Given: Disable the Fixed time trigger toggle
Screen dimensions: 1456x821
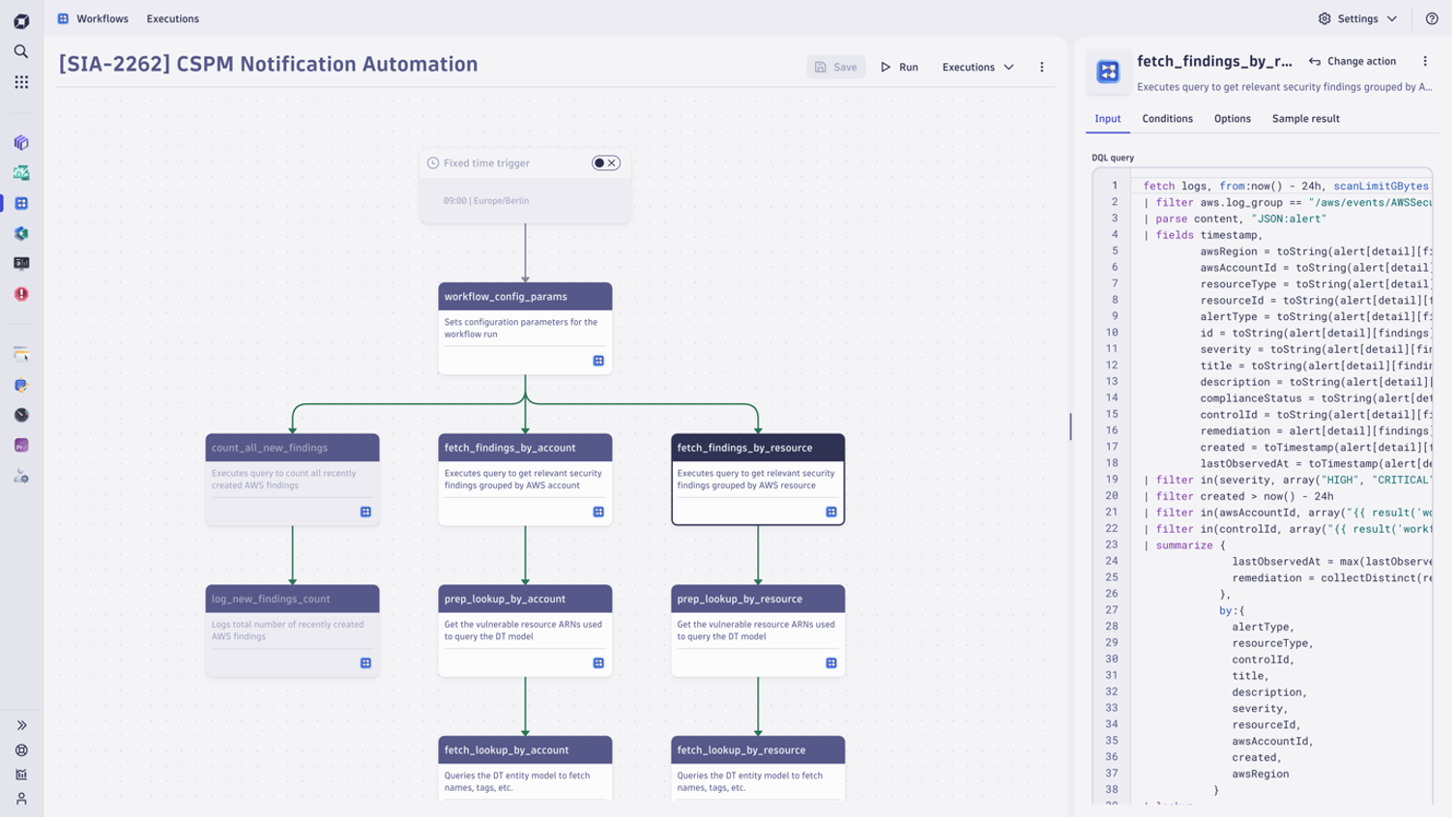Looking at the screenshot, I should coord(605,162).
